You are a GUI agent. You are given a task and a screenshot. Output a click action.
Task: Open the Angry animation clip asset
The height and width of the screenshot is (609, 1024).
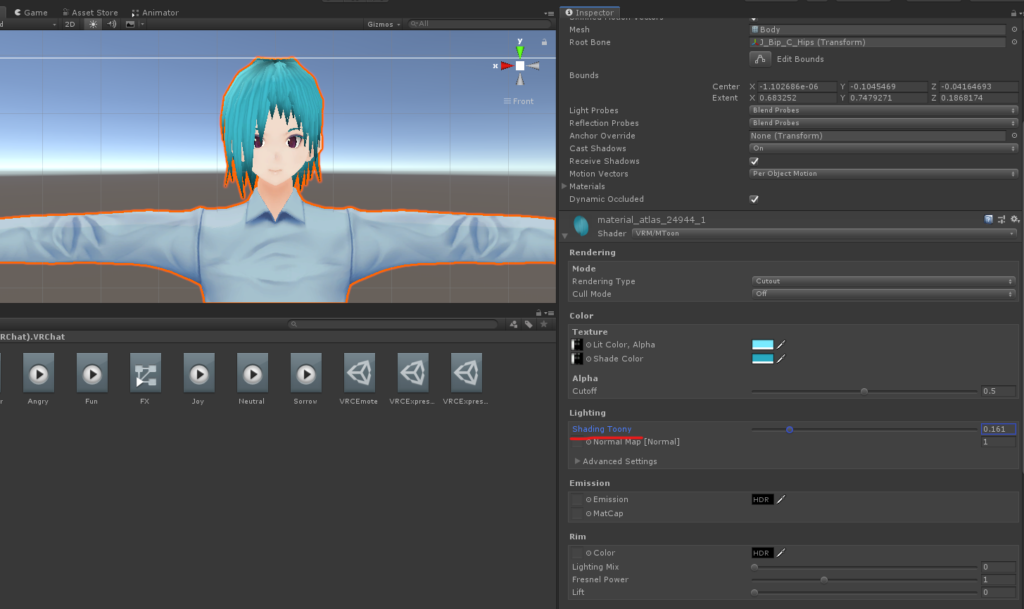(39, 373)
